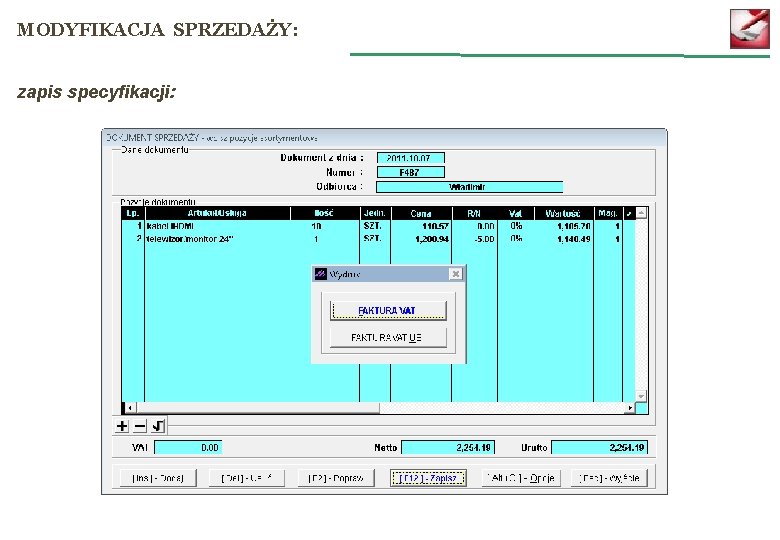780x540 pixels.
Task: Click the value cell 1,140.49
Action: click(x=574, y=239)
